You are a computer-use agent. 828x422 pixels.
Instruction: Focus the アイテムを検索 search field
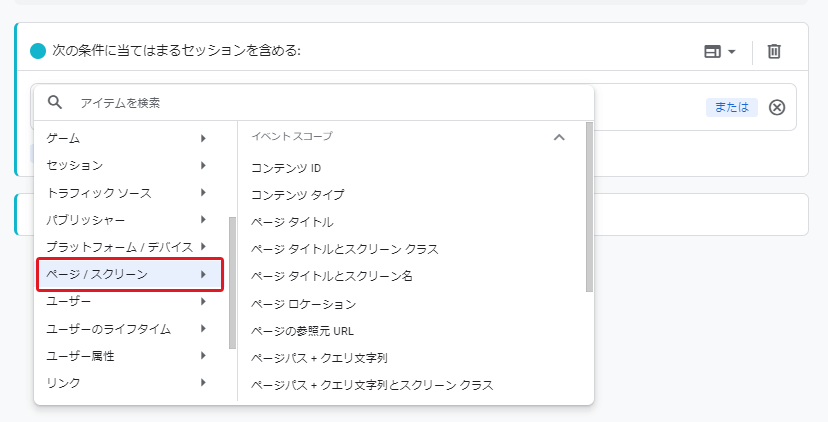pyautogui.click(x=327, y=102)
